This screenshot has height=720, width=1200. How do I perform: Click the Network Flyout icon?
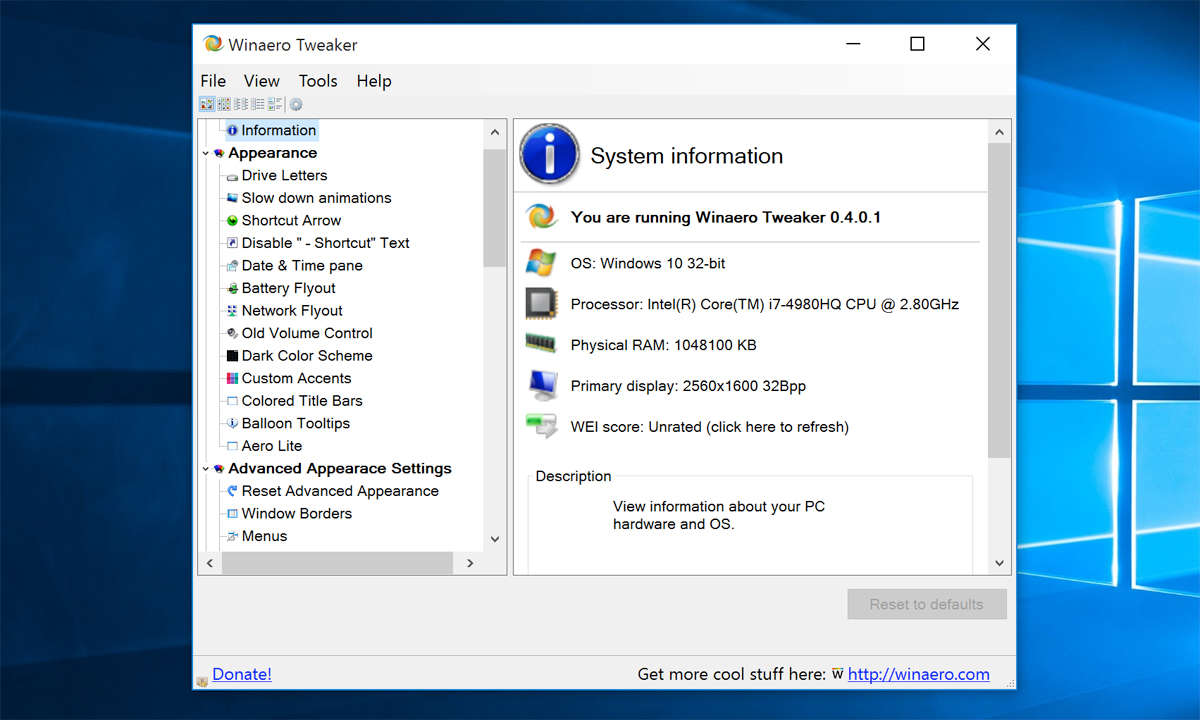pyautogui.click(x=232, y=311)
